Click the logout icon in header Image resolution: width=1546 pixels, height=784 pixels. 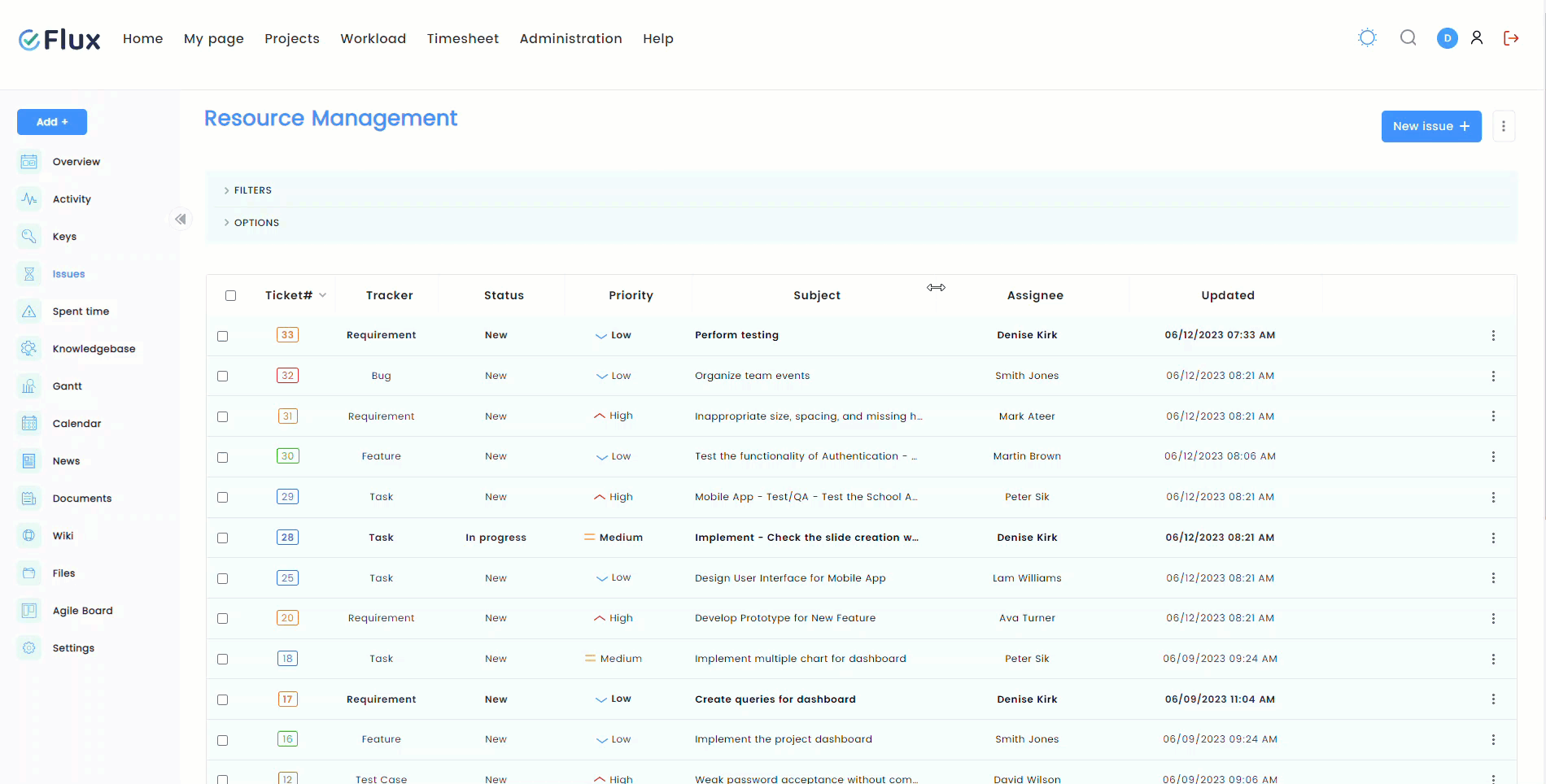[x=1511, y=38]
